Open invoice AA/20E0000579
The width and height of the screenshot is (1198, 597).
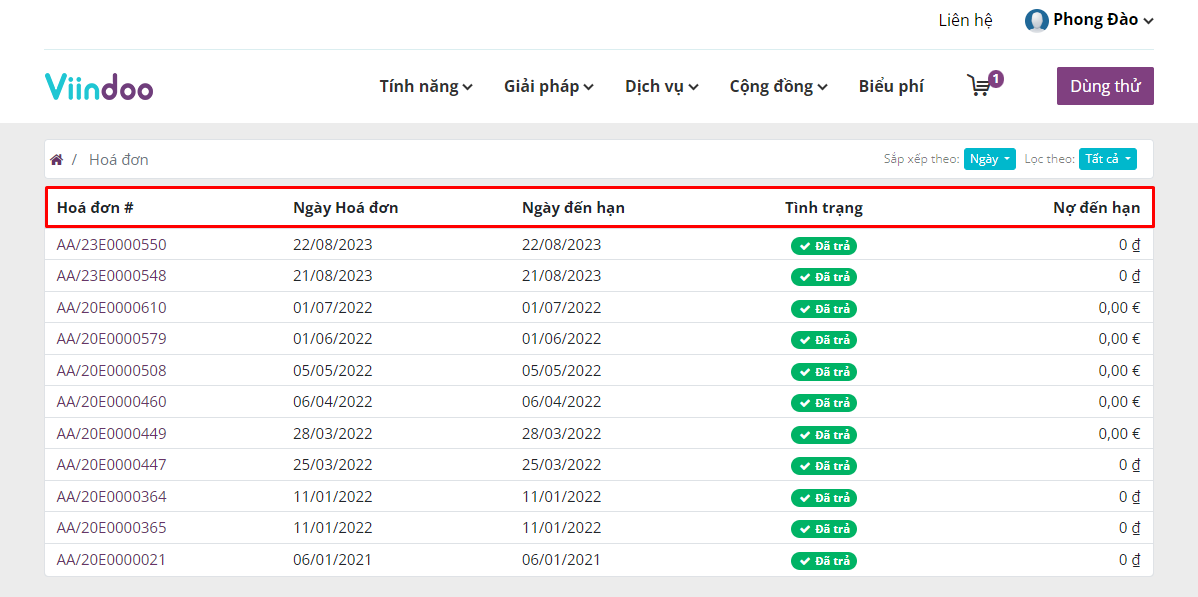(x=112, y=339)
